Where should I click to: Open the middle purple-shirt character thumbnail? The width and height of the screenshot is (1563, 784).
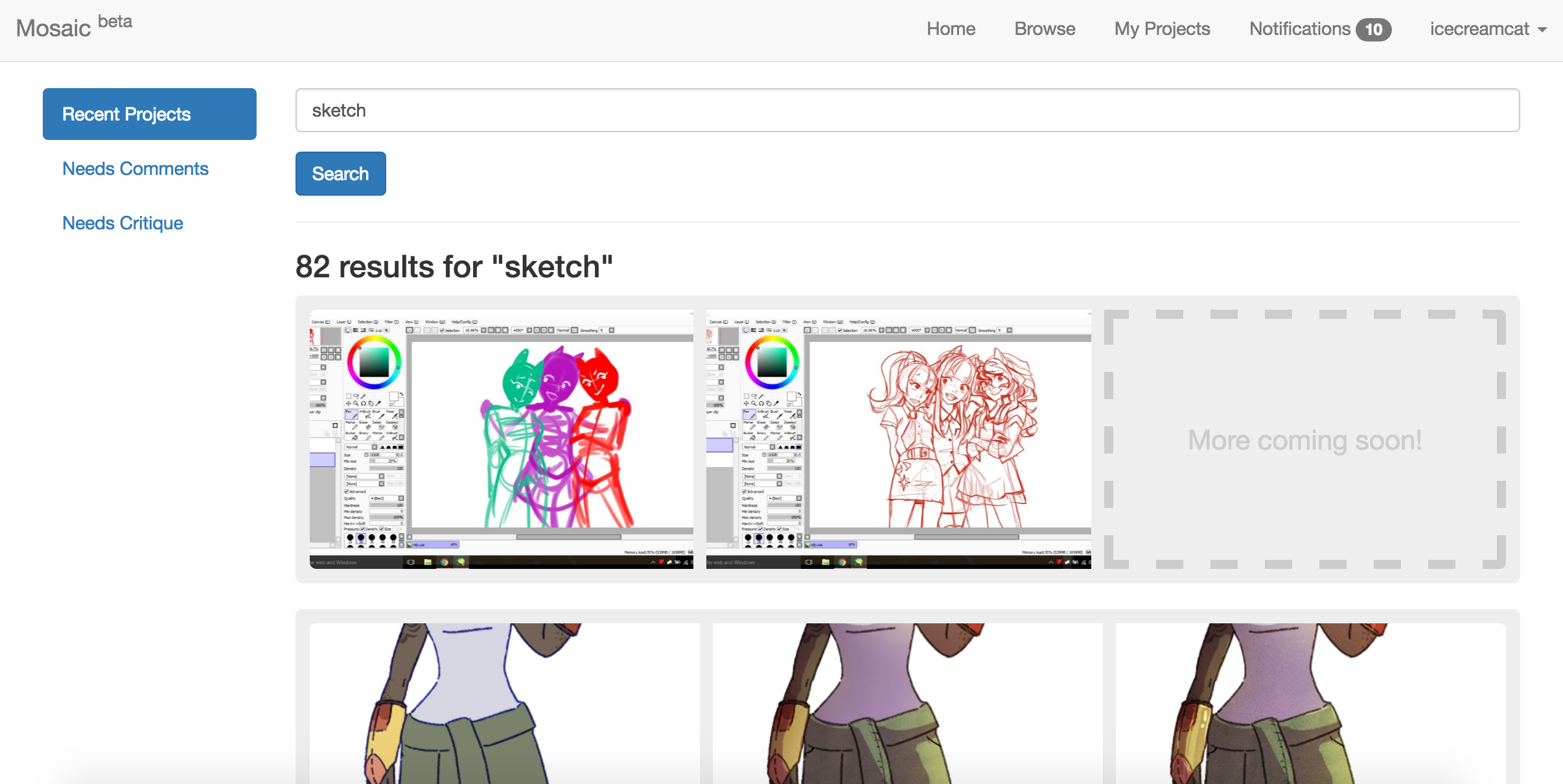[x=907, y=703]
